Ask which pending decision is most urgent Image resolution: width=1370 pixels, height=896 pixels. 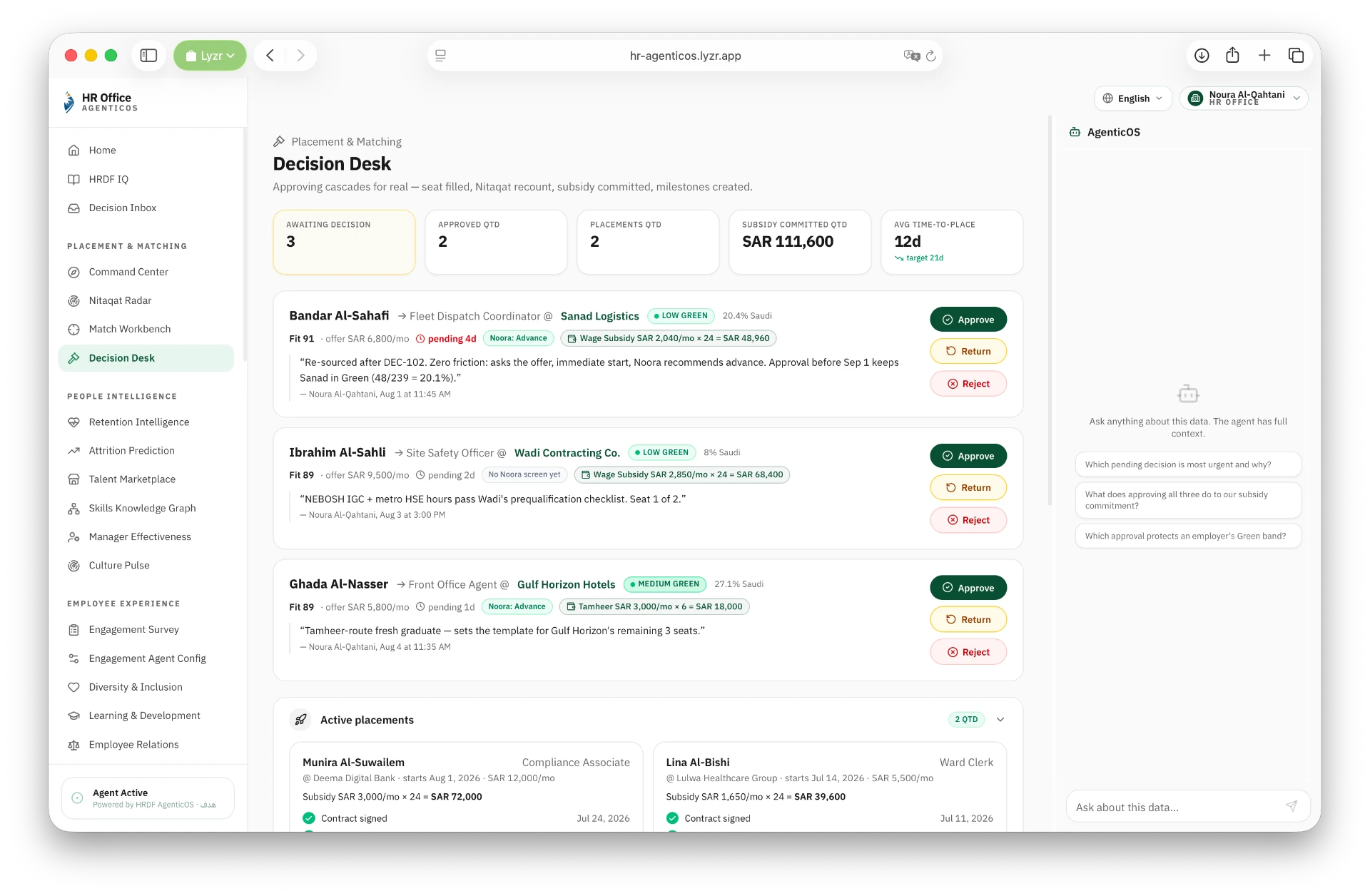pos(1188,464)
